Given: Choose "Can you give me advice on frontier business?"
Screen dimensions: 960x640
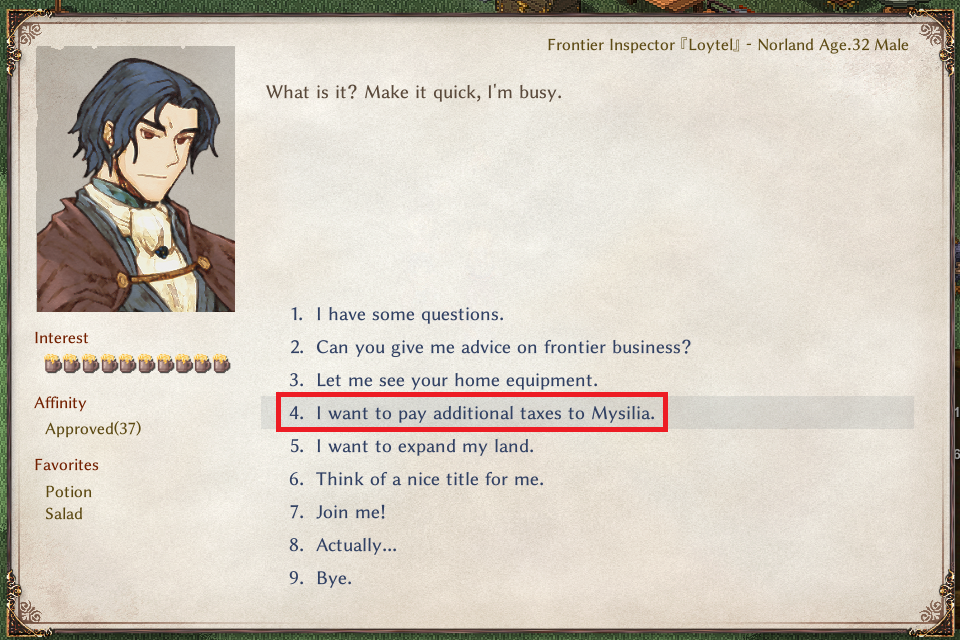Looking at the screenshot, I should 490,347.
